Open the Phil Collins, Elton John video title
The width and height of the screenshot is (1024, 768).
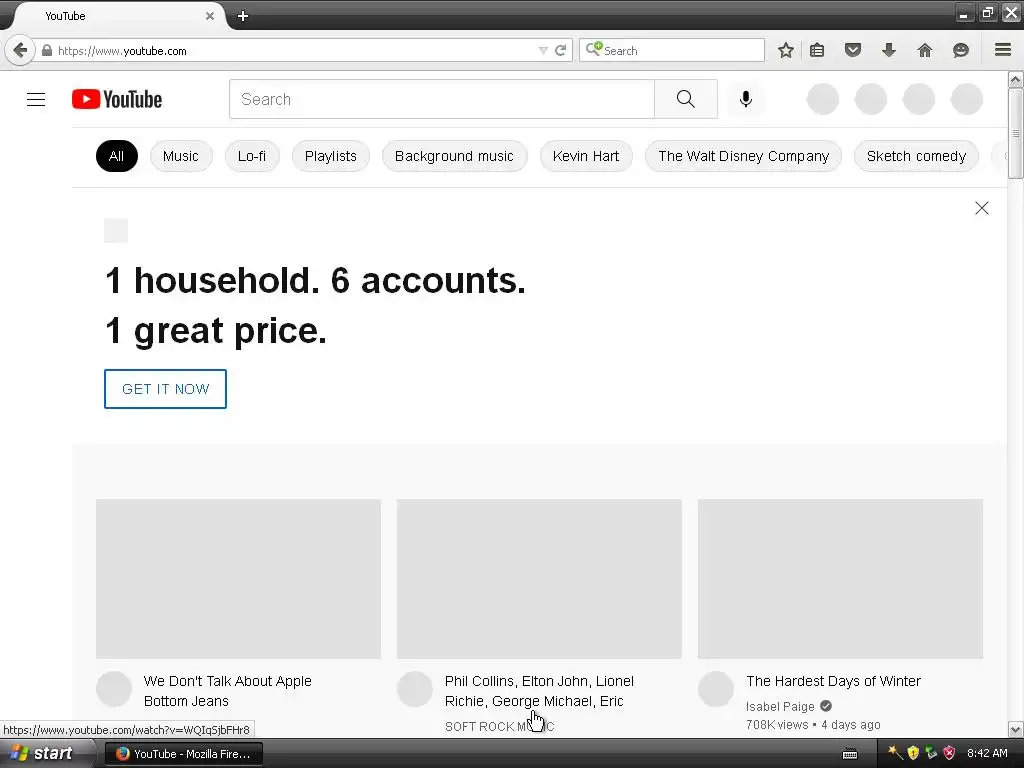(539, 691)
